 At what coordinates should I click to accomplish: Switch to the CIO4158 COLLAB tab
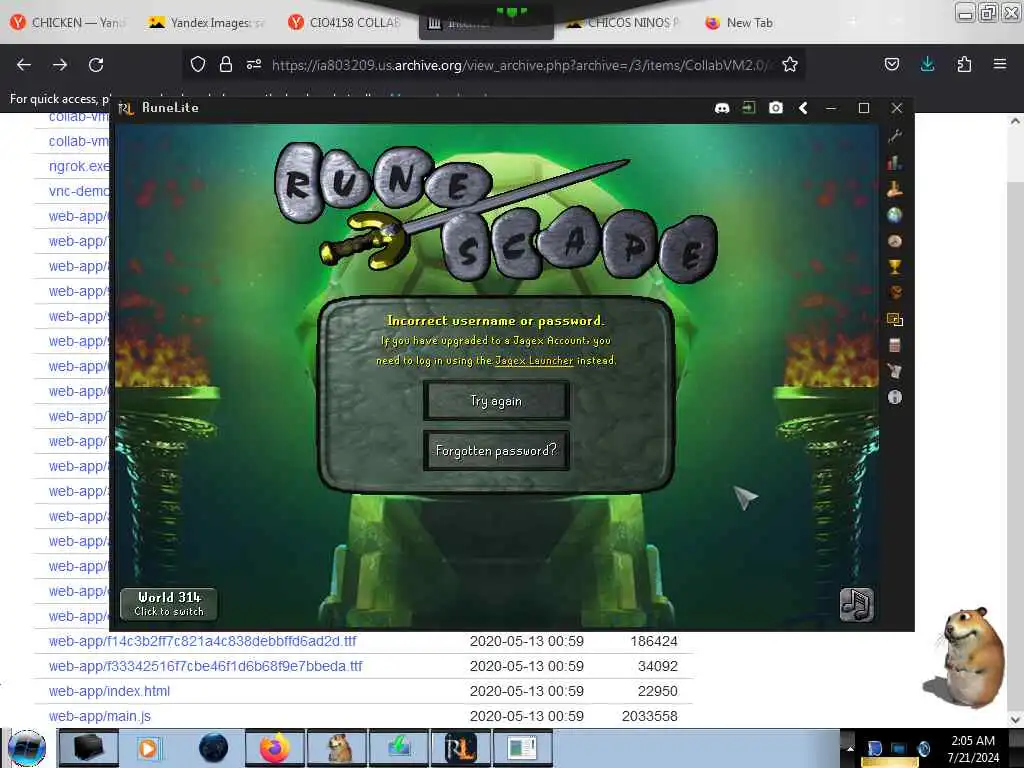point(346,23)
